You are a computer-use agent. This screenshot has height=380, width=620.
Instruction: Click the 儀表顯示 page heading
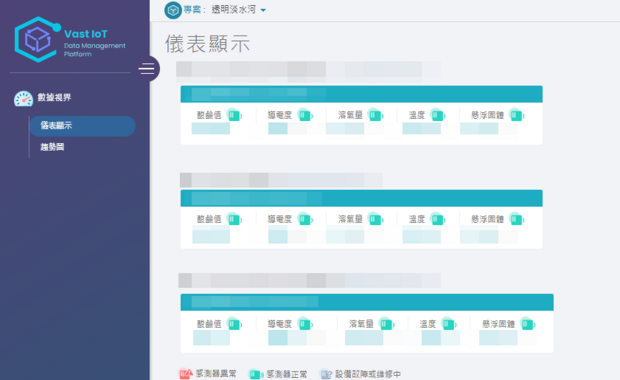pyautogui.click(x=208, y=43)
